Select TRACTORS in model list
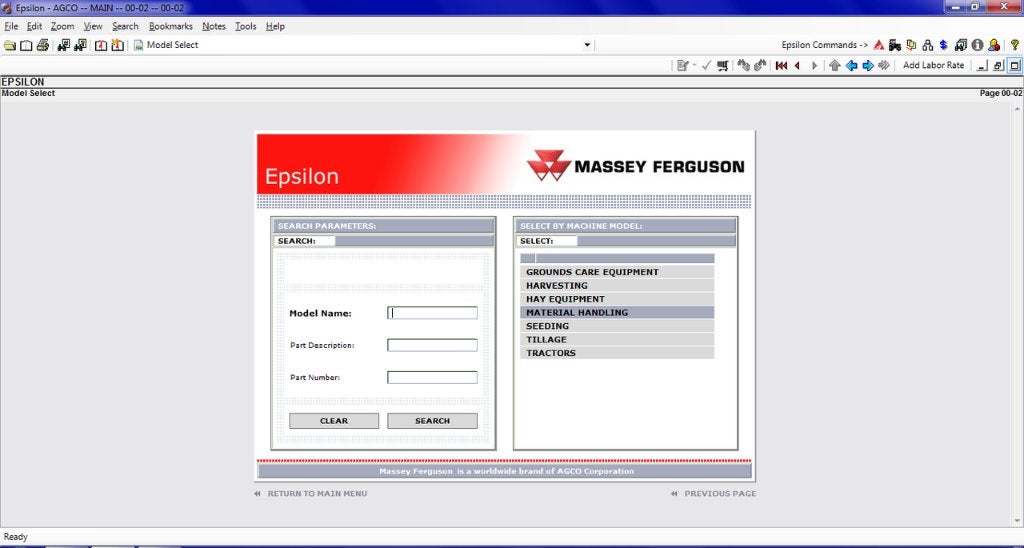Screen dimensions: 1024x548 (617, 353)
